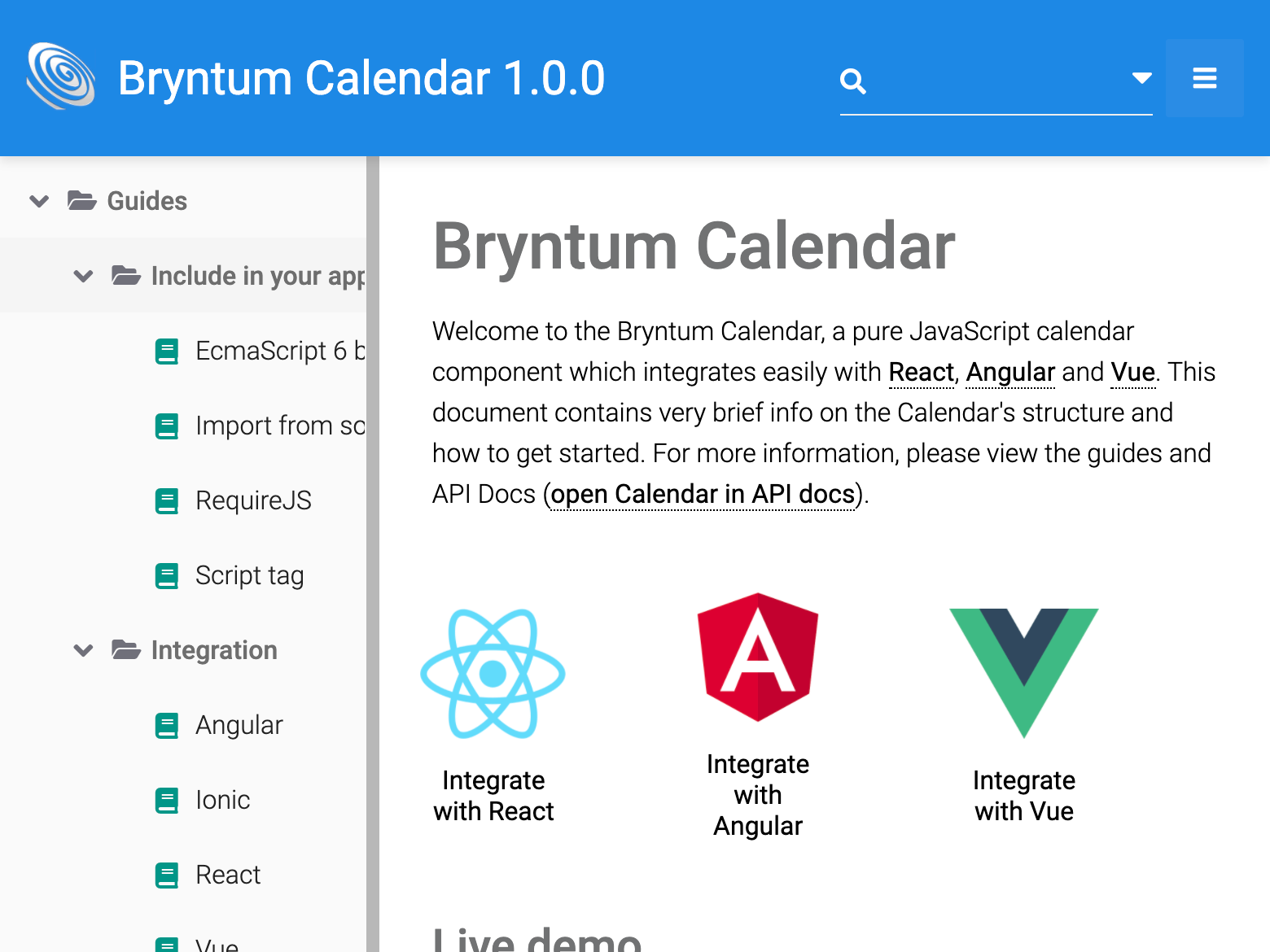
Task: Collapse the Include in your app chevron
Action: 83,276
